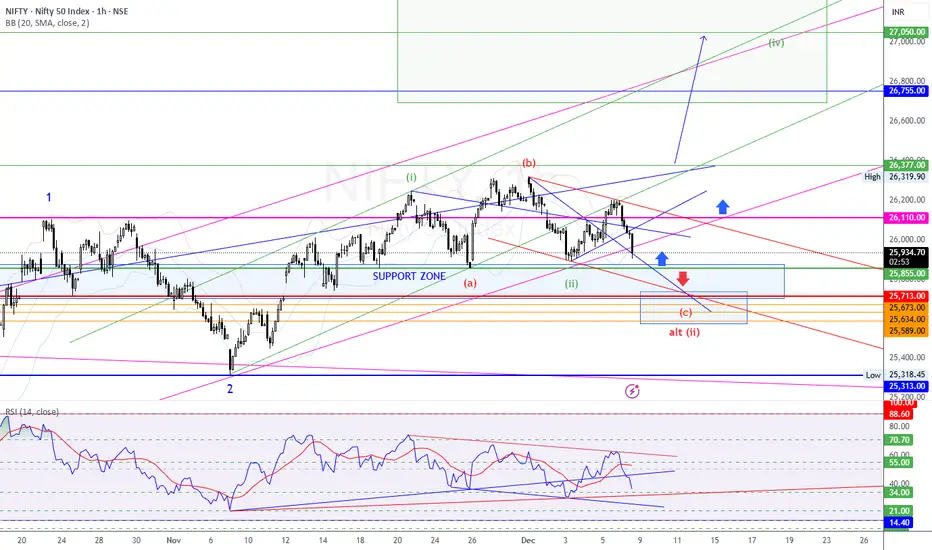This screenshot has height=550, width=932.
Task: Click date 14 on the time axis
Action: point(323,540)
